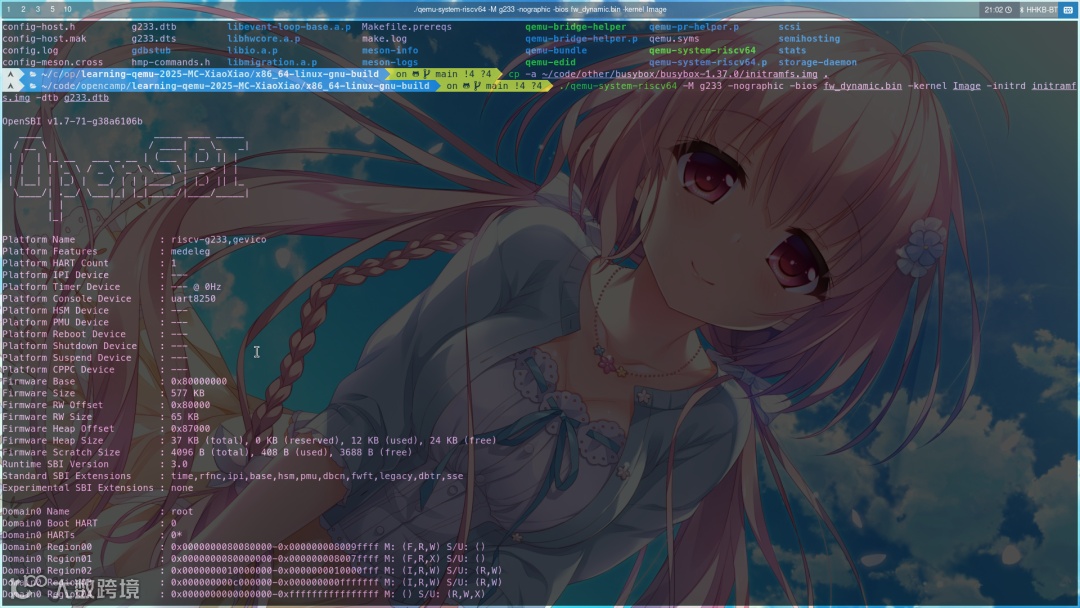Switch to workspace 3 in the top bar
Screen dimensions: 1080x608
pyautogui.click(x=37, y=10)
